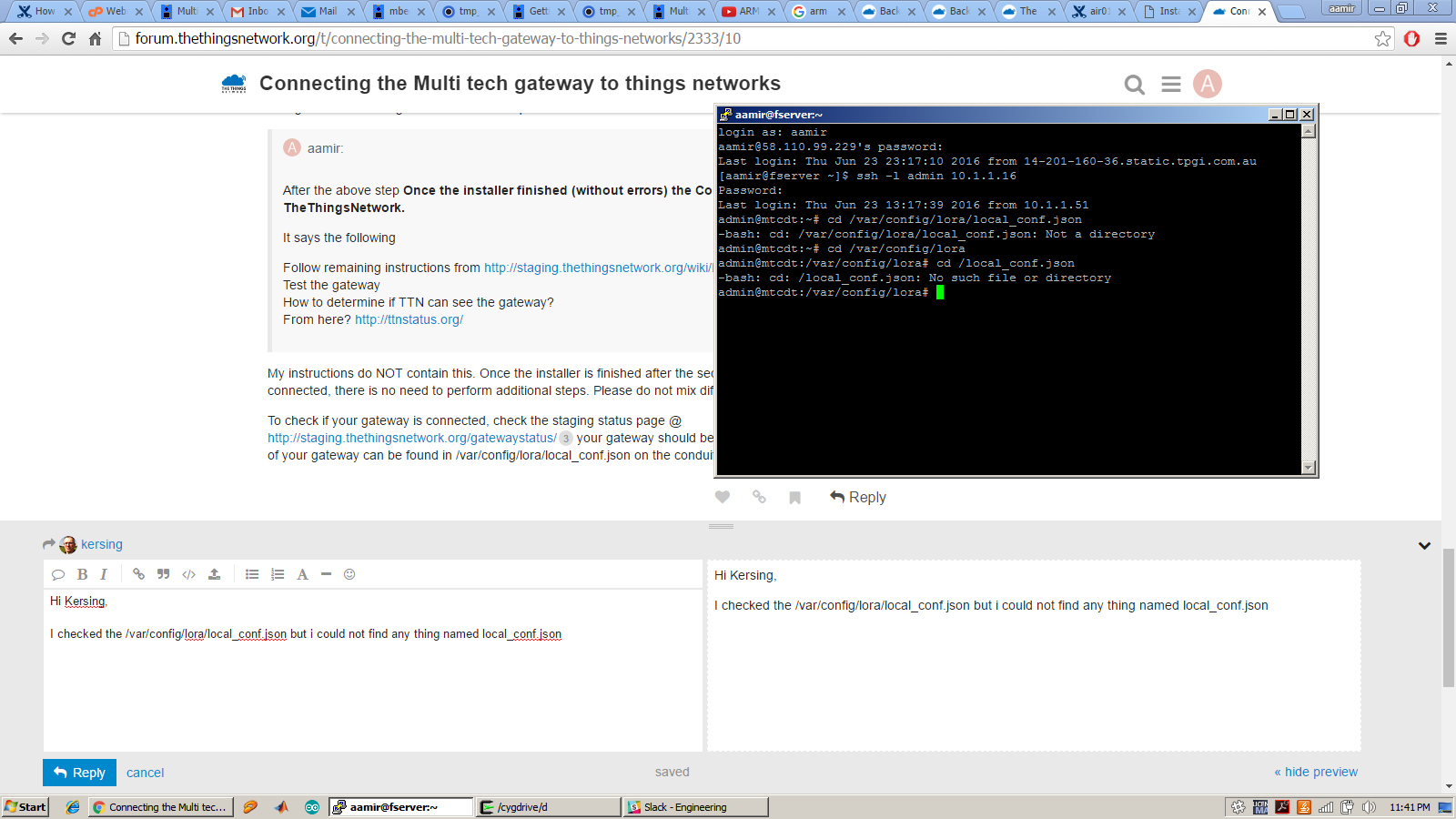Click the topic title heading
Image resolution: width=1456 pixels, height=819 pixels.
pyautogui.click(x=520, y=84)
